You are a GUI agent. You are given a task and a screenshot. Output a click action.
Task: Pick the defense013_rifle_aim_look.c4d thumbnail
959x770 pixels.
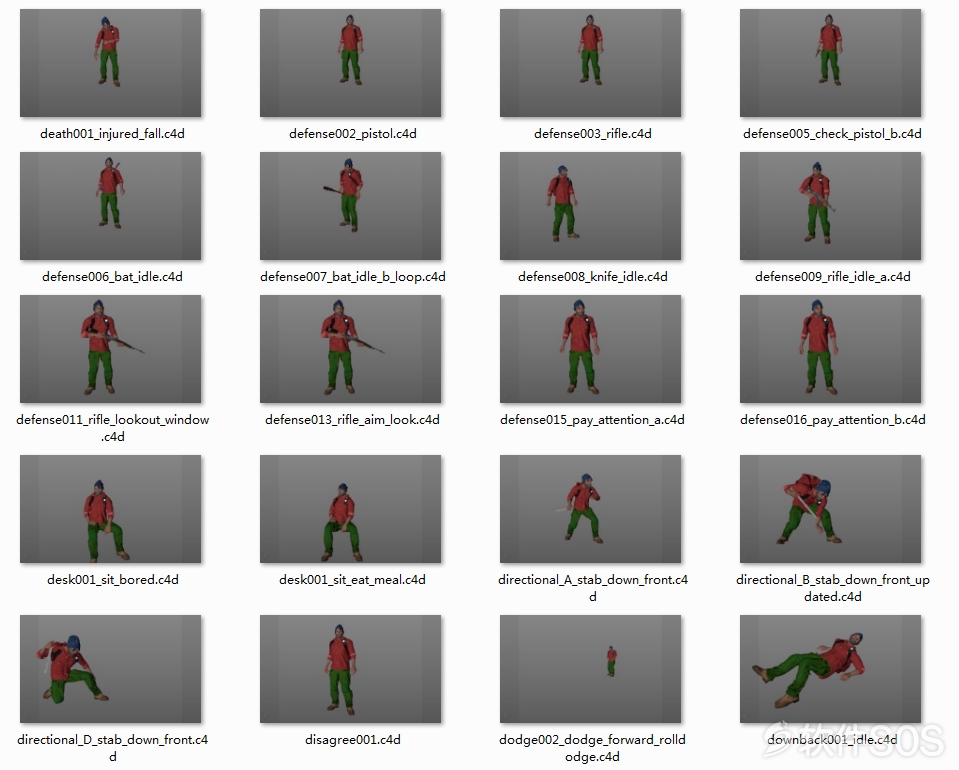click(x=350, y=349)
